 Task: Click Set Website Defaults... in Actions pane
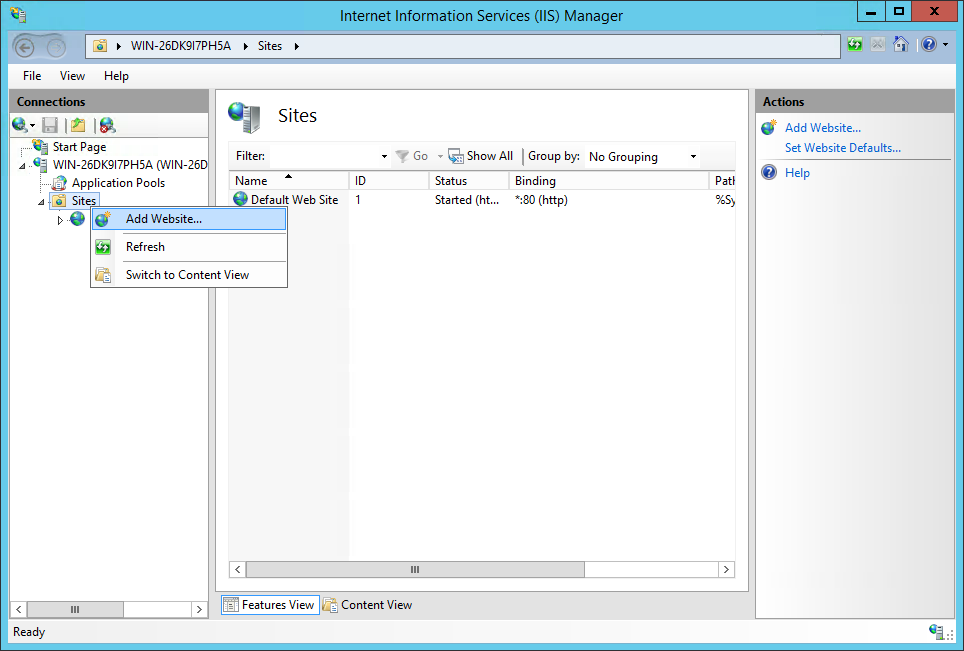(x=842, y=148)
